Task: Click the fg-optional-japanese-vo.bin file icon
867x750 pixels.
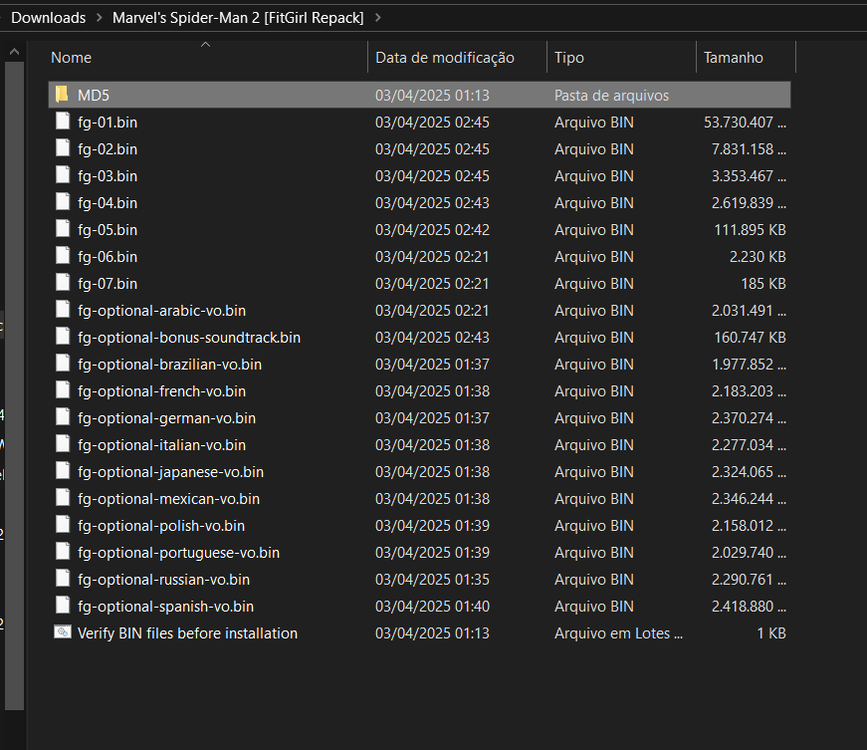Action: [x=62, y=472]
